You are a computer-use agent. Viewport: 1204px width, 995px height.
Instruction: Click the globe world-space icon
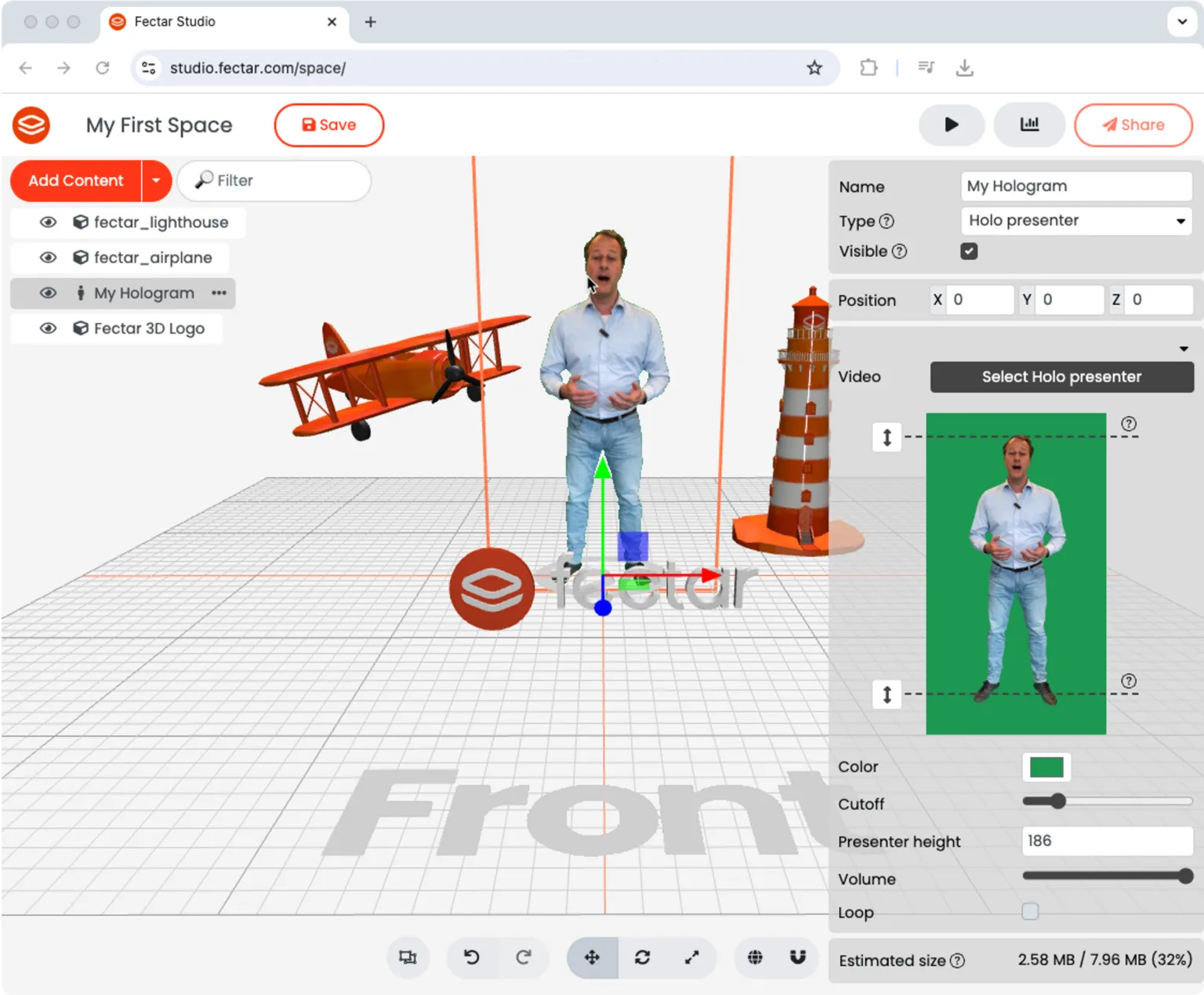(755, 957)
